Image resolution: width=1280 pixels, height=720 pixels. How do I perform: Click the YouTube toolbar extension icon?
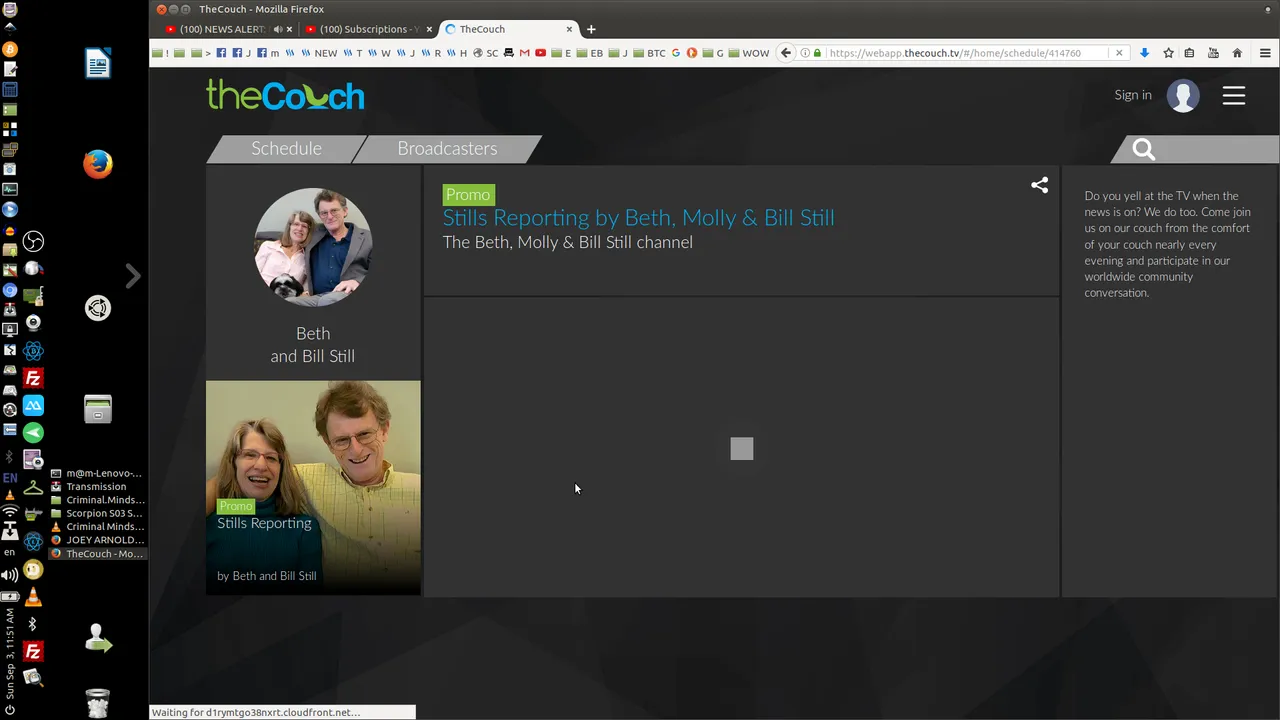pos(1213,53)
